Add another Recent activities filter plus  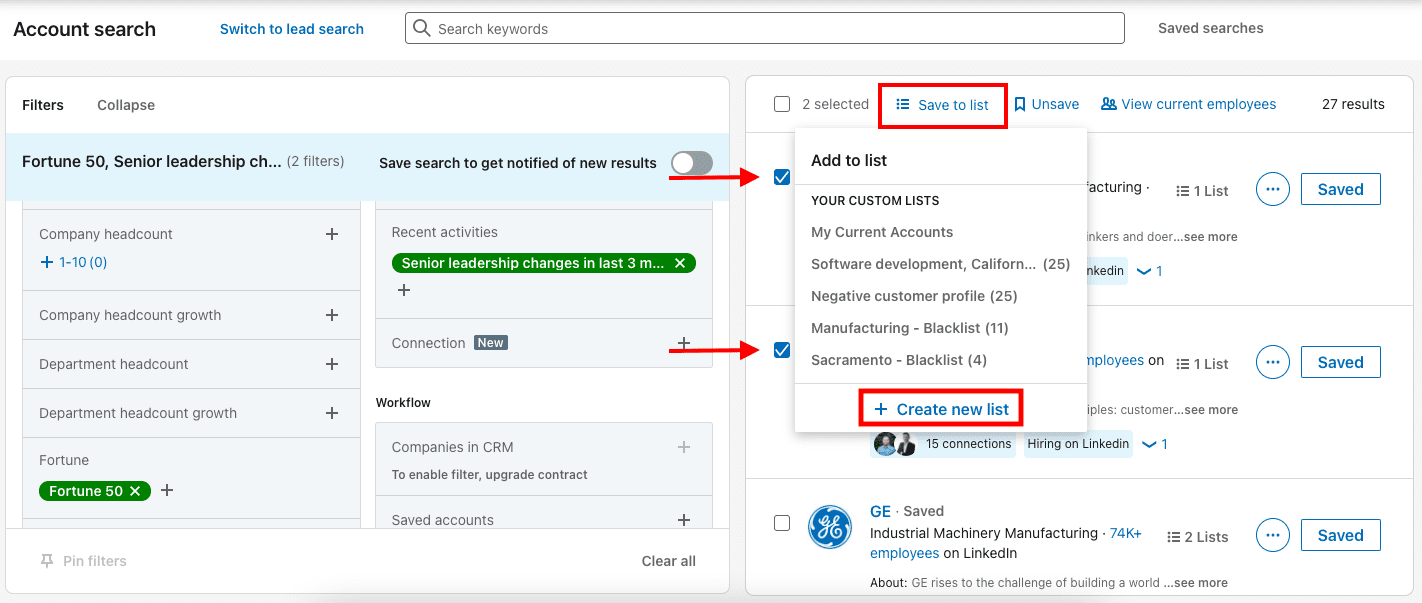click(404, 290)
